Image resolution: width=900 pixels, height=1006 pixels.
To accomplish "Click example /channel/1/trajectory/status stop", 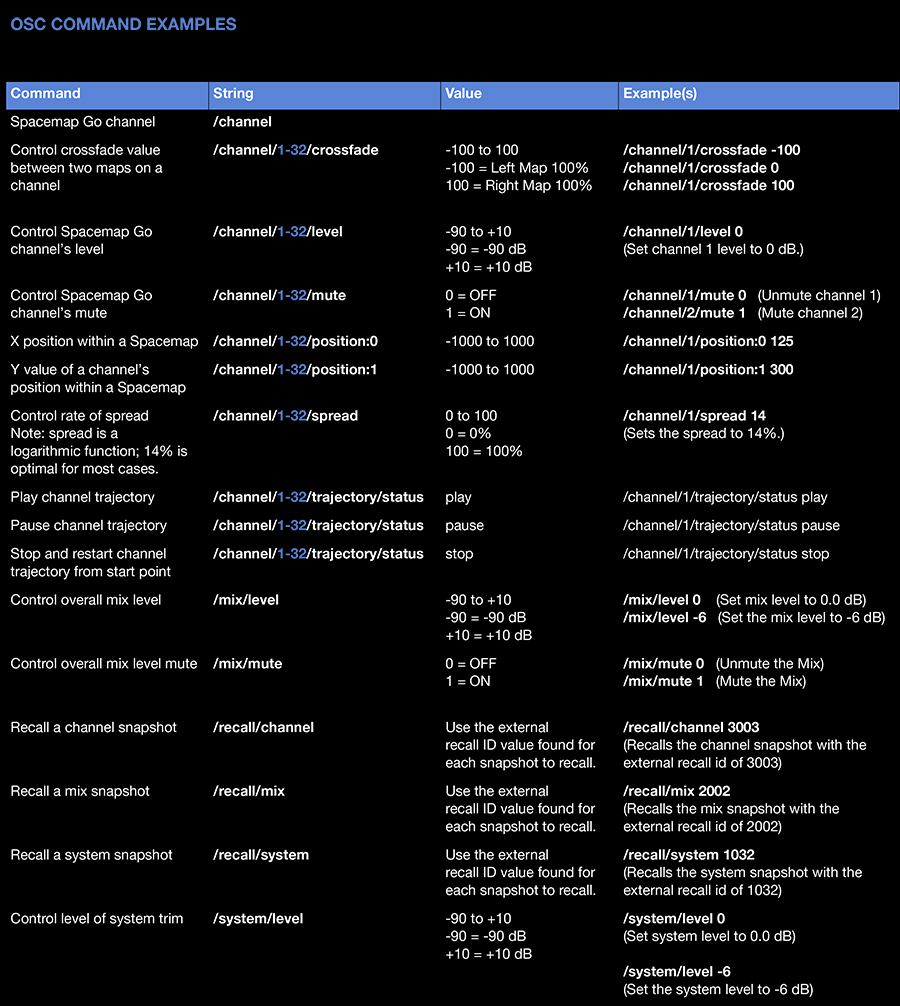I will tap(726, 554).
